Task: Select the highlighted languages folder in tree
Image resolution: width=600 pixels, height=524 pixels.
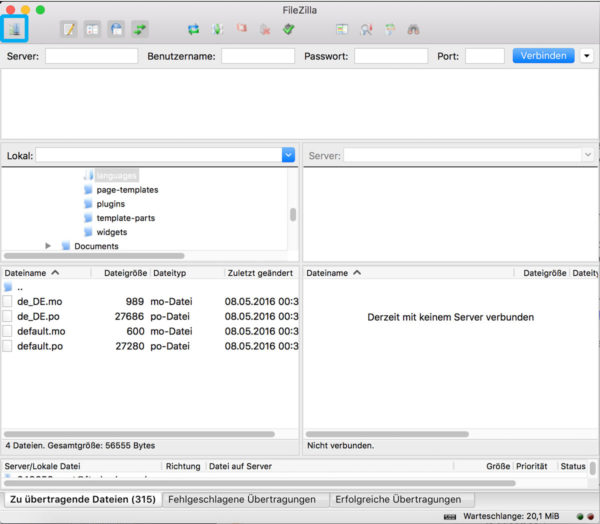Action: (117, 176)
